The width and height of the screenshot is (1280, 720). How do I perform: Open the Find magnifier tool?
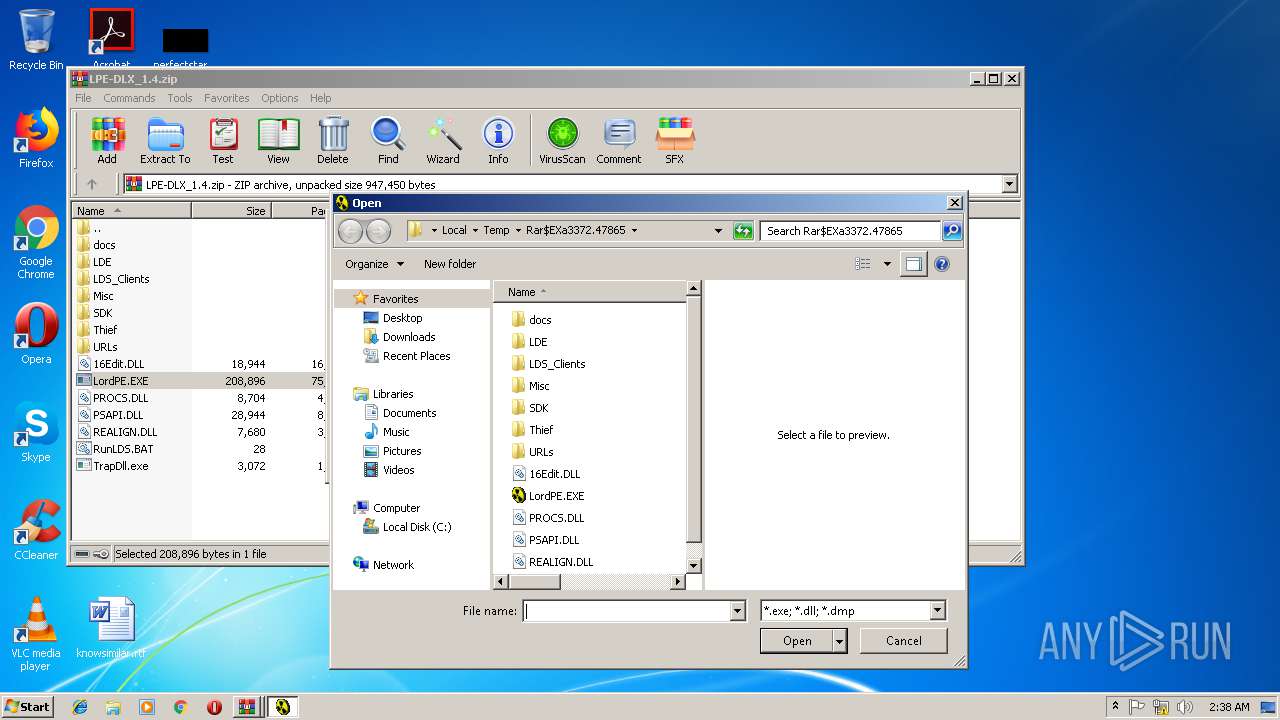[388, 141]
